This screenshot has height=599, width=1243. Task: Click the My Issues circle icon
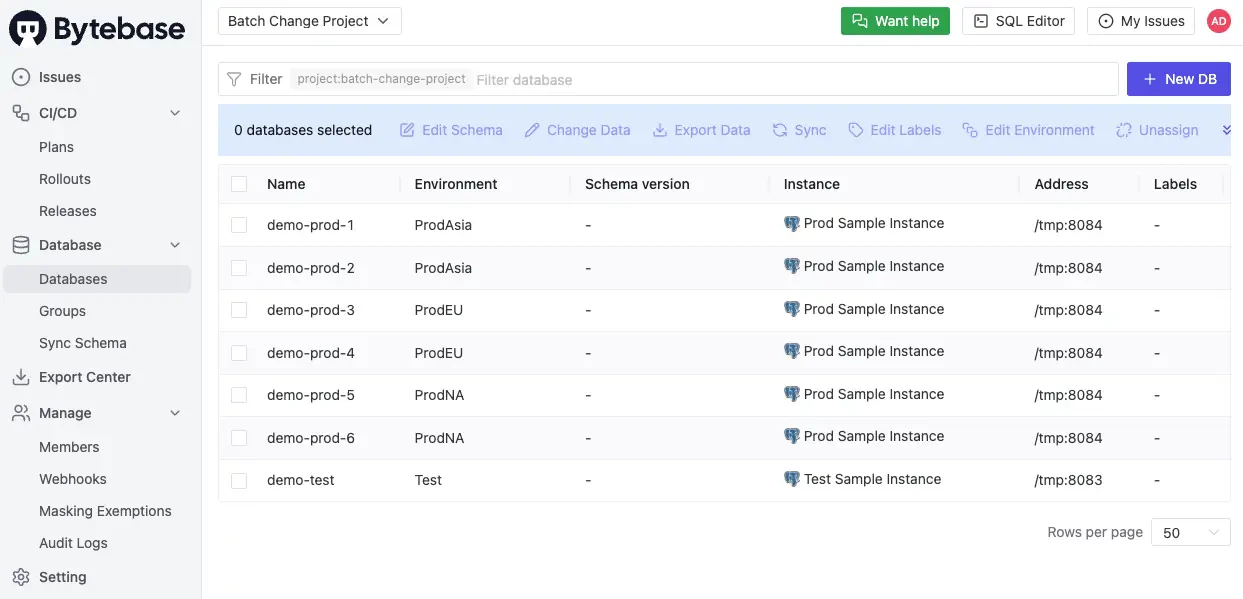coord(1106,21)
